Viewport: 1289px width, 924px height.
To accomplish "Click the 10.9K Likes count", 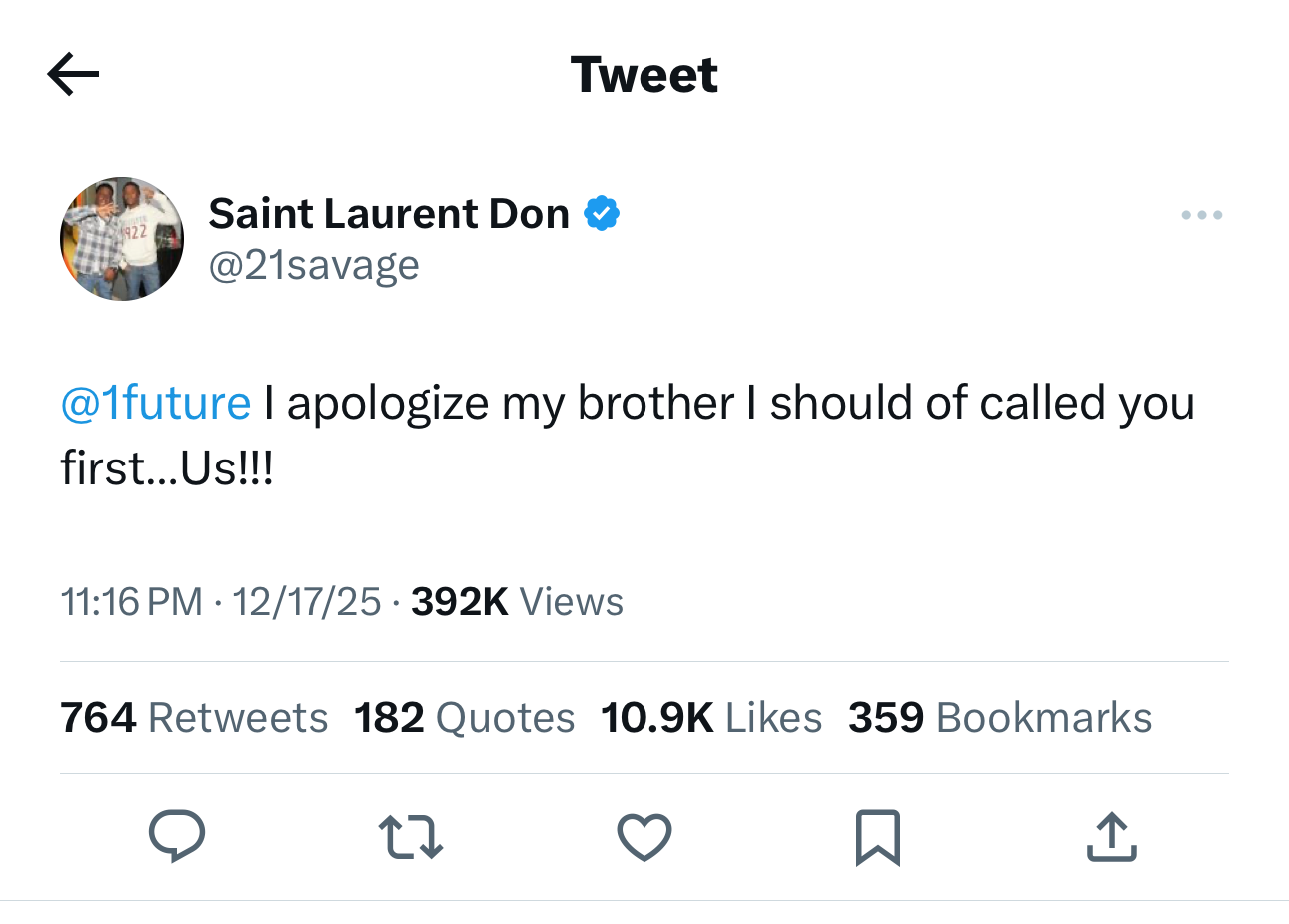I will click(711, 716).
